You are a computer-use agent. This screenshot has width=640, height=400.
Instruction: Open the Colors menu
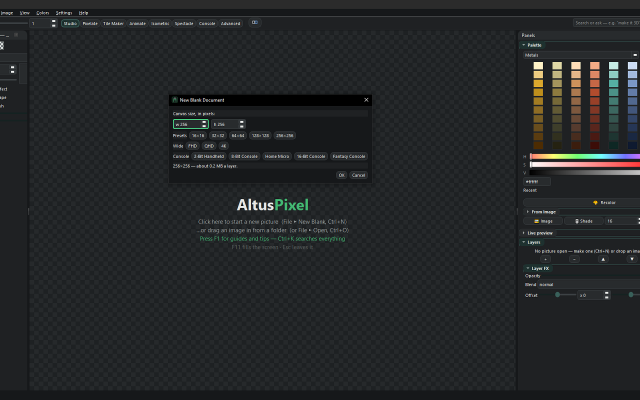[x=42, y=13]
